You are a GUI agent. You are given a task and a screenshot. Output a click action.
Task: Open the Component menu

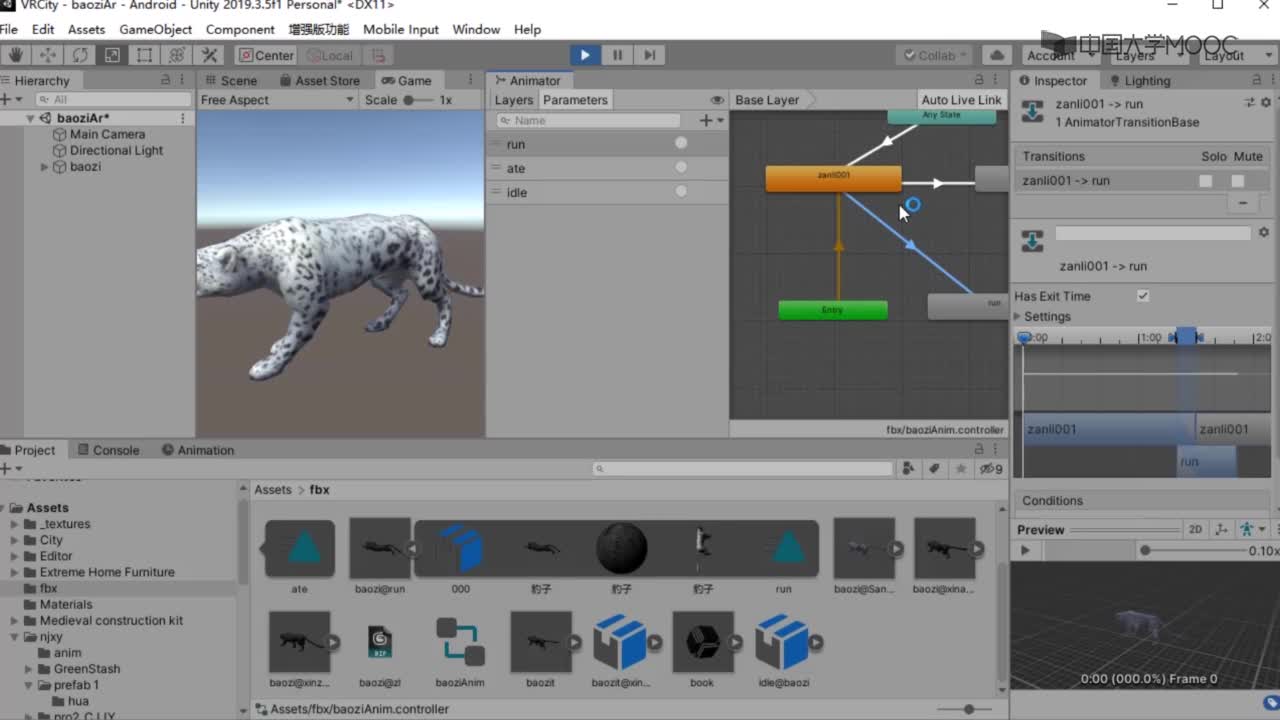240,29
